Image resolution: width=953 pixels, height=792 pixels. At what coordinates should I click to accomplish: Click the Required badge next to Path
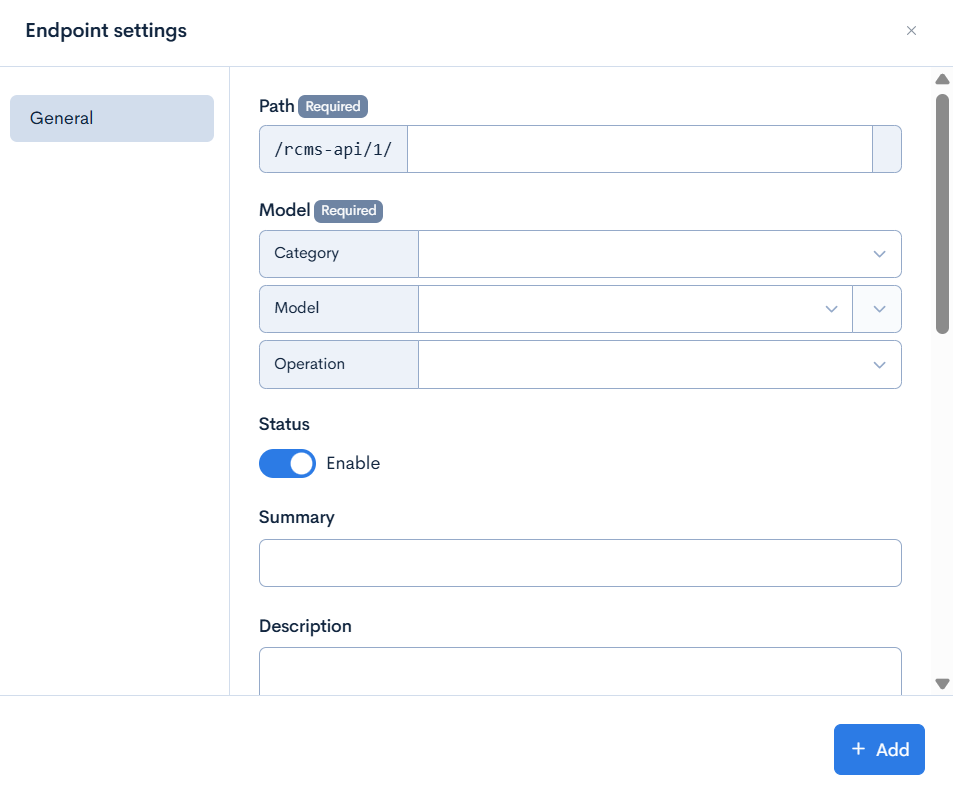[333, 106]
